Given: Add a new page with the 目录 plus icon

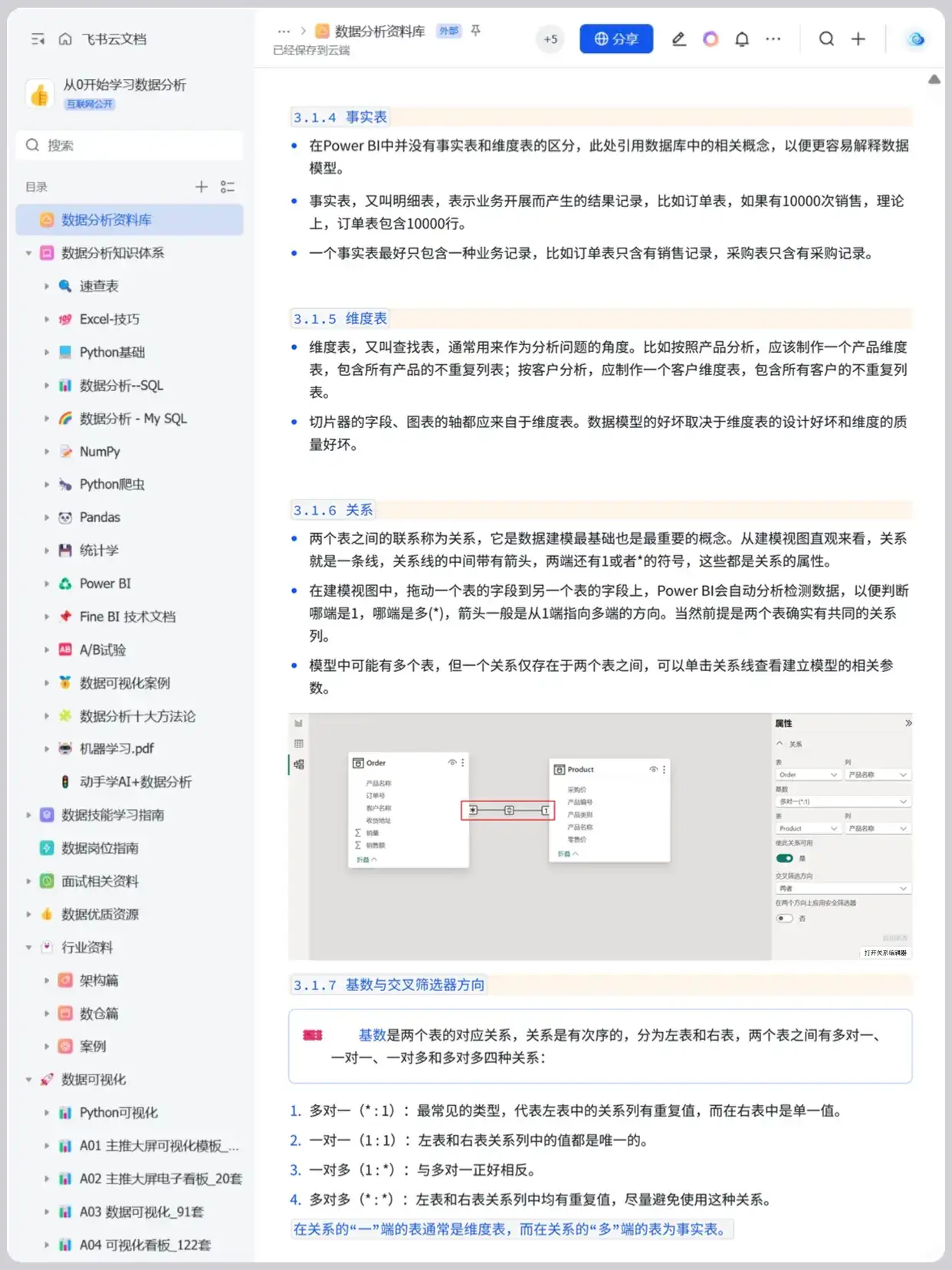Looking at the screenshot, I should [x=201, y=186].
